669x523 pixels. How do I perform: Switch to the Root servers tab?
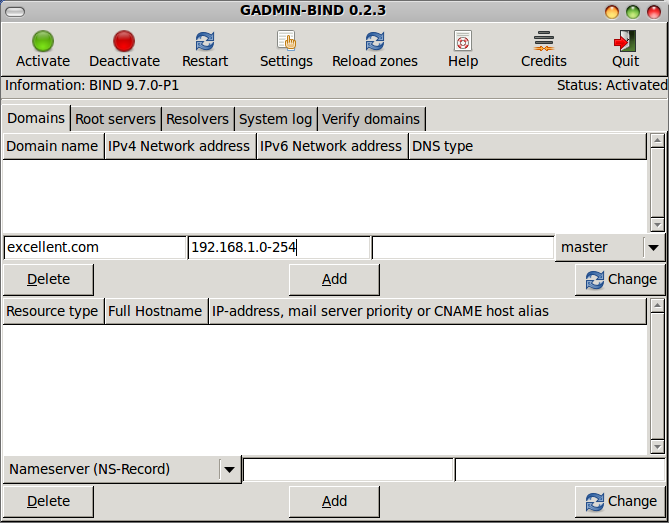(116, 119)
